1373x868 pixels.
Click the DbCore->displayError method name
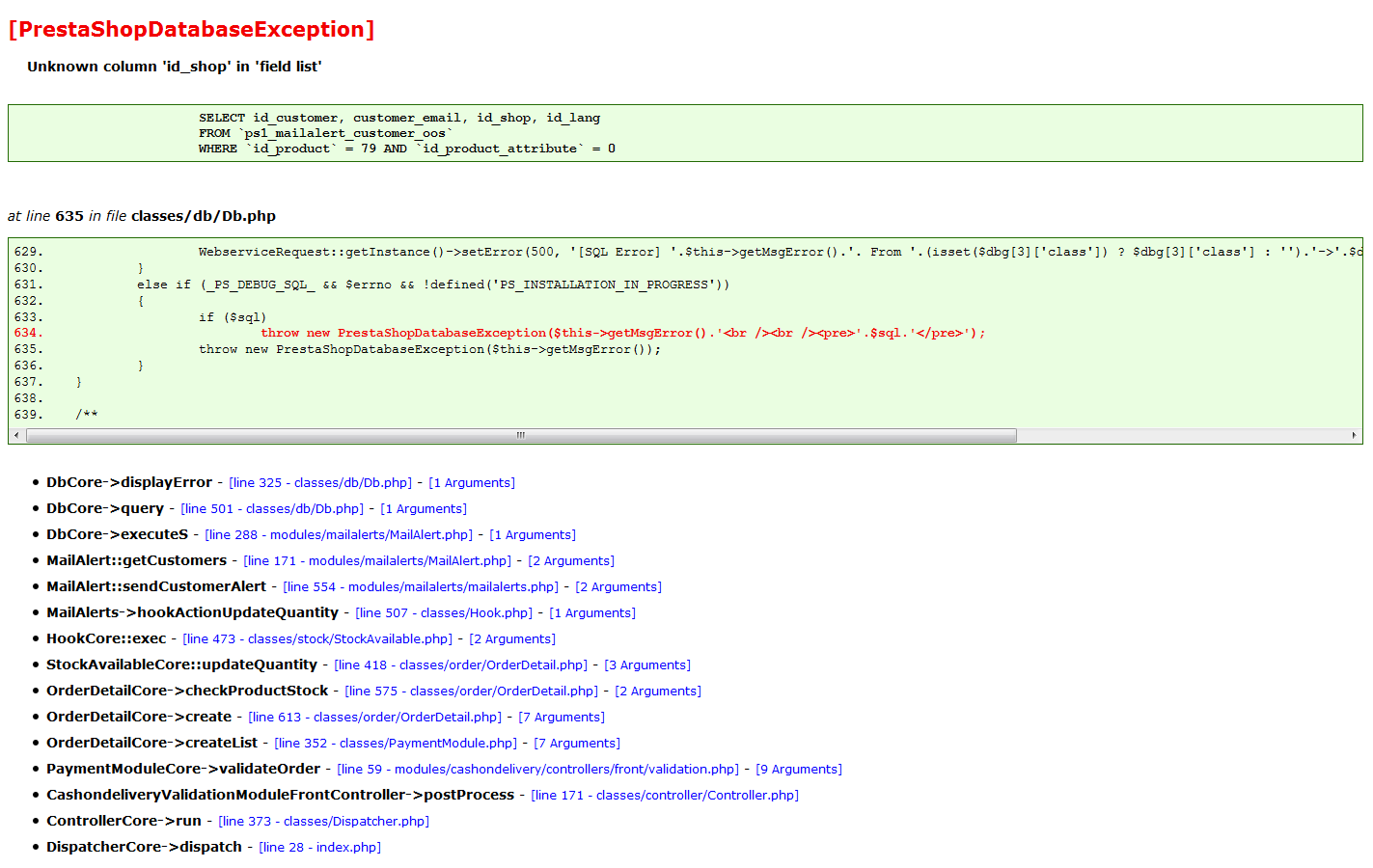[x=129, y=482]
